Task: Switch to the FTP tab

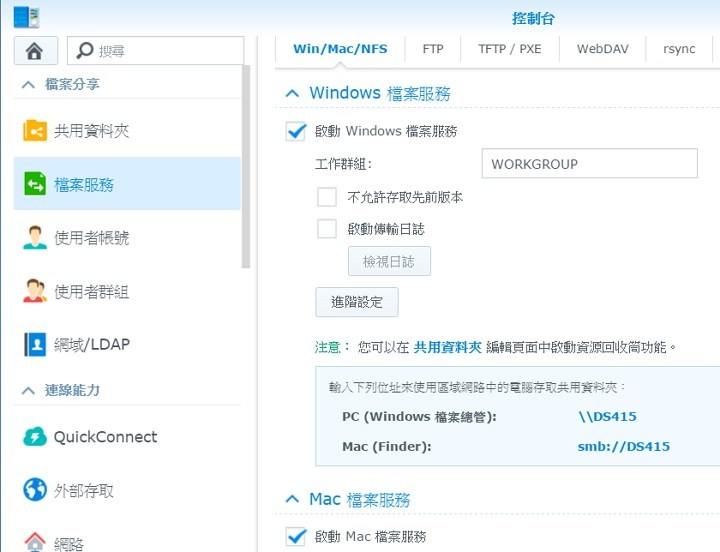Action: coord(433,49)
